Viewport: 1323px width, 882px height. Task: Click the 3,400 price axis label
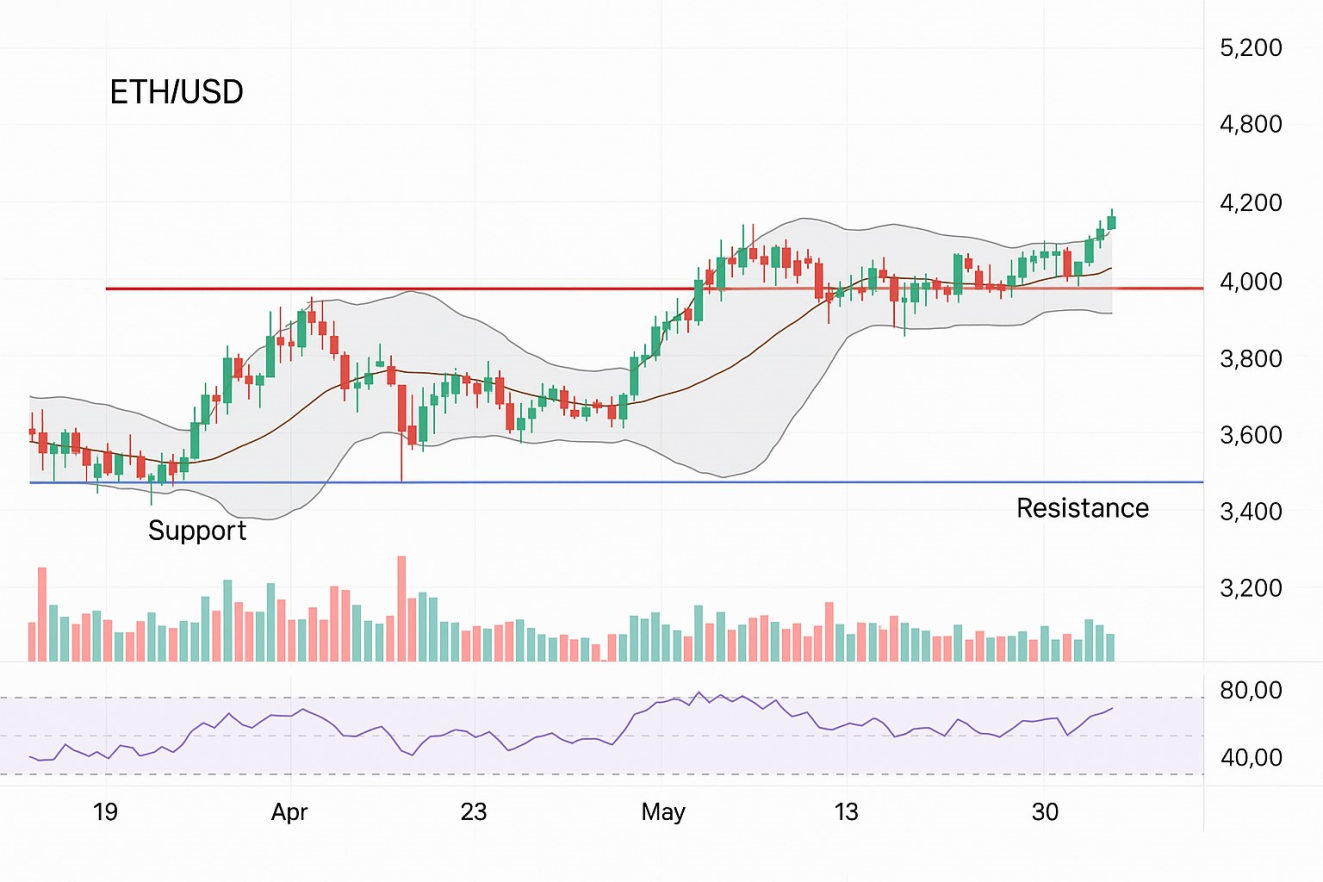pyautogui.click(x=1253, y=512)
